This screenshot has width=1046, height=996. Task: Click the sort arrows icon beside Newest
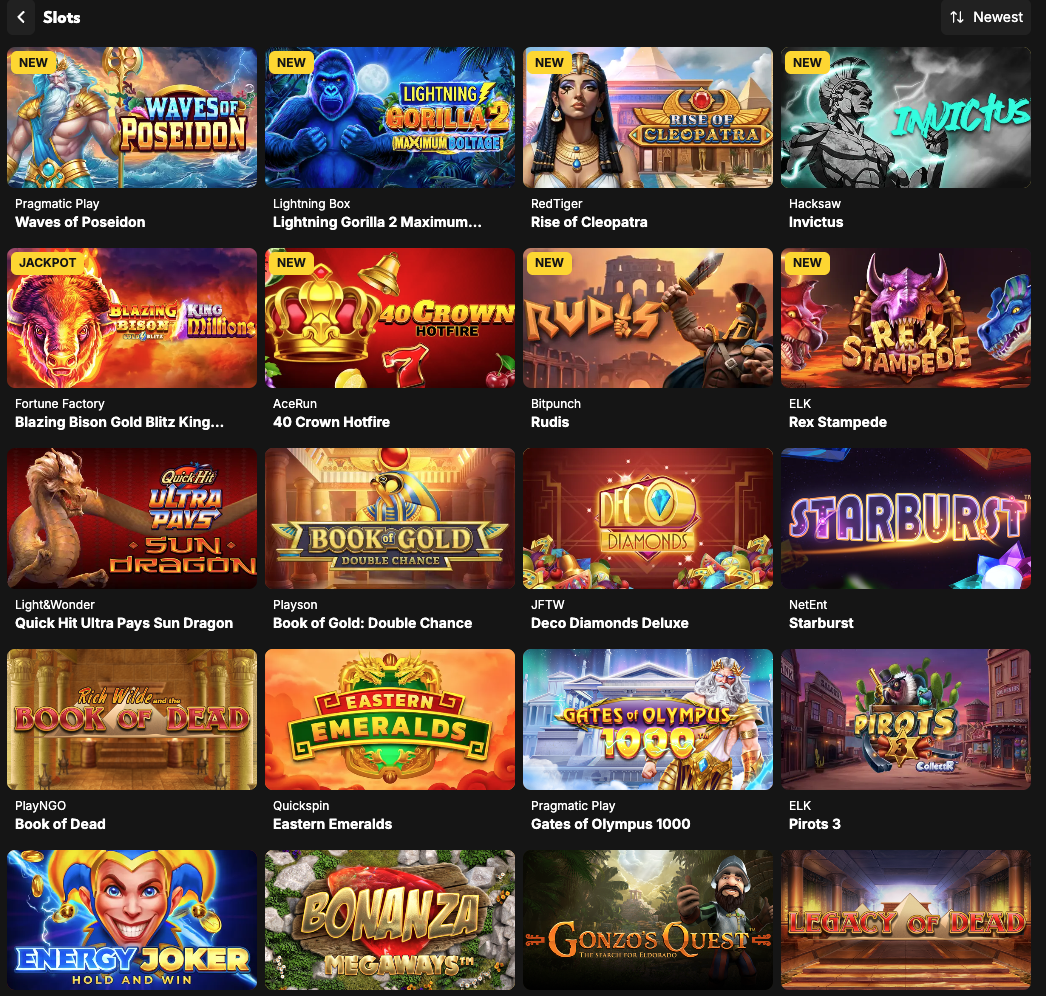pyautogui.click(x=957, y=17)
